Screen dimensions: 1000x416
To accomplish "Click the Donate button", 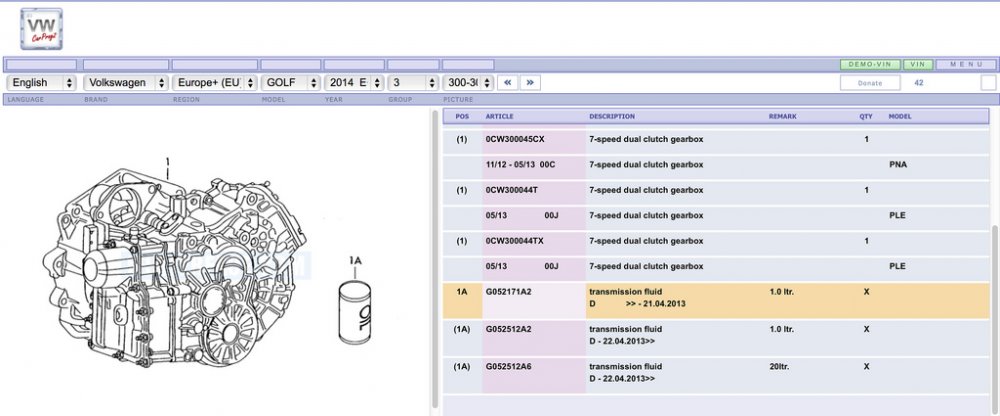I will click(x=870, y=83).
